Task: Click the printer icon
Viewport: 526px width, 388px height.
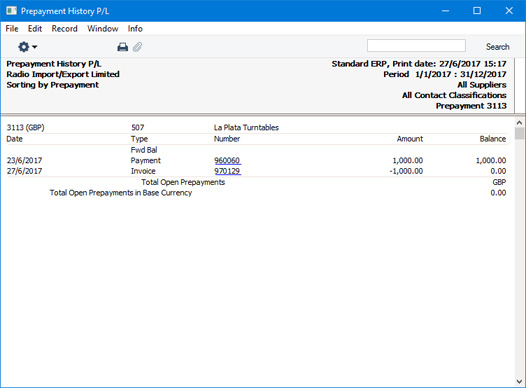Action: tap(122, 47)
